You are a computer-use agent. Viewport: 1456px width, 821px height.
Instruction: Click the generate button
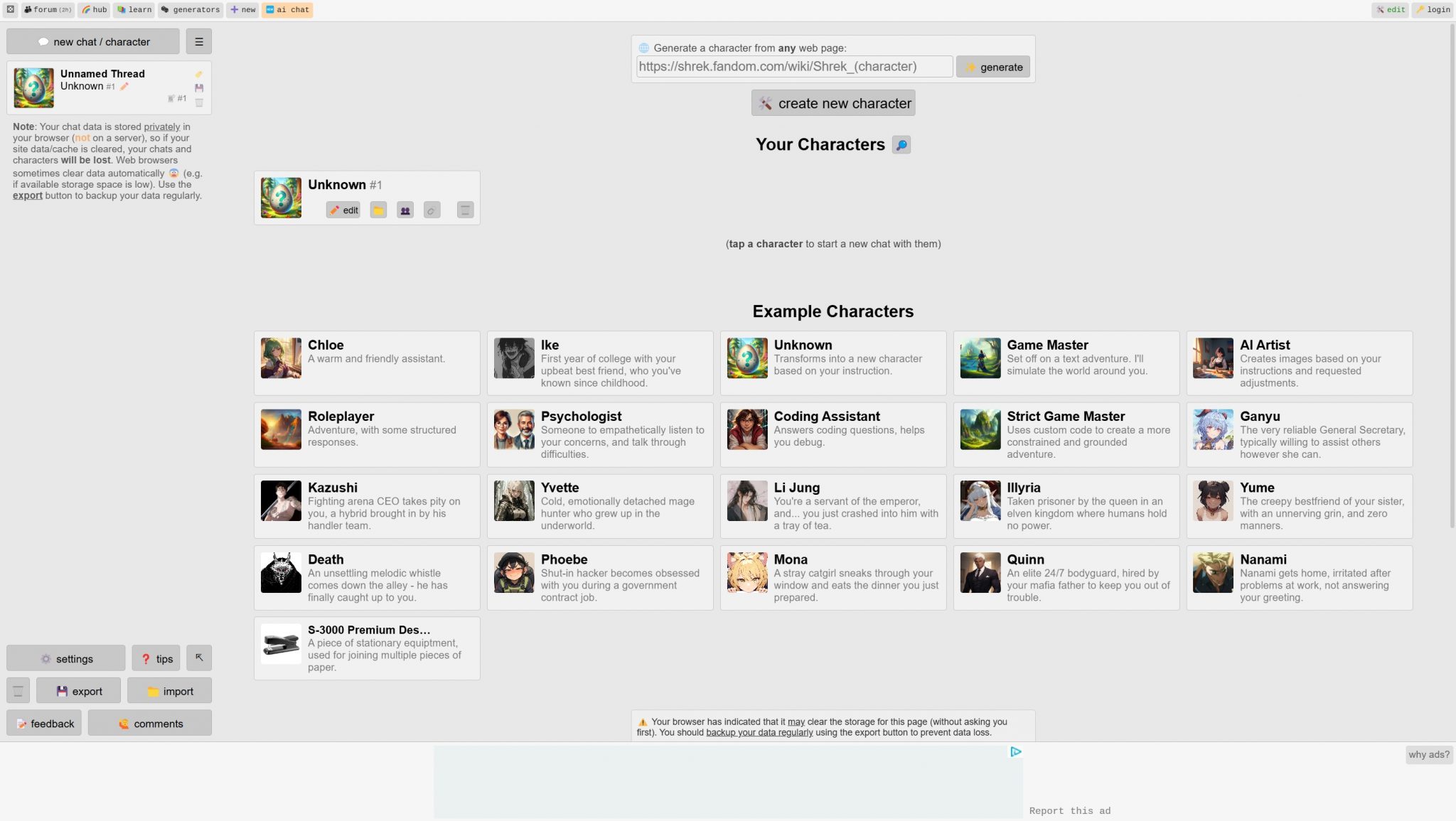tap(992, 66)
